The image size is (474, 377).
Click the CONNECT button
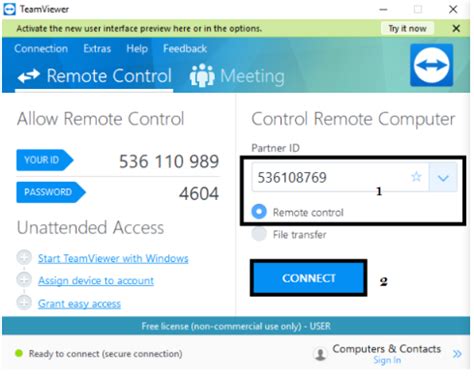(x=309, y=278)
